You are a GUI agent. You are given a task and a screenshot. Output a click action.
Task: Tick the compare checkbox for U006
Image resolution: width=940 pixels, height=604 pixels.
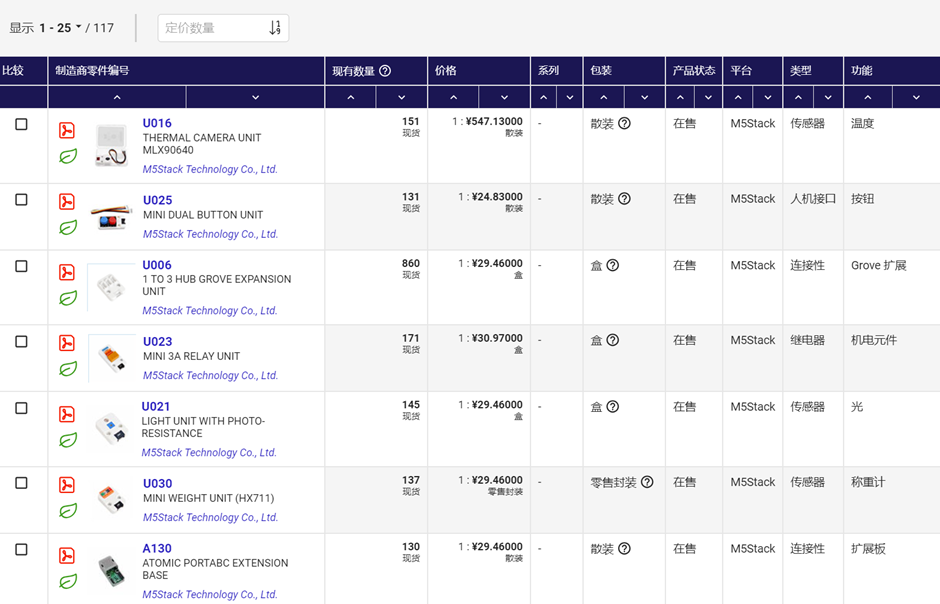tap(21, 267)
